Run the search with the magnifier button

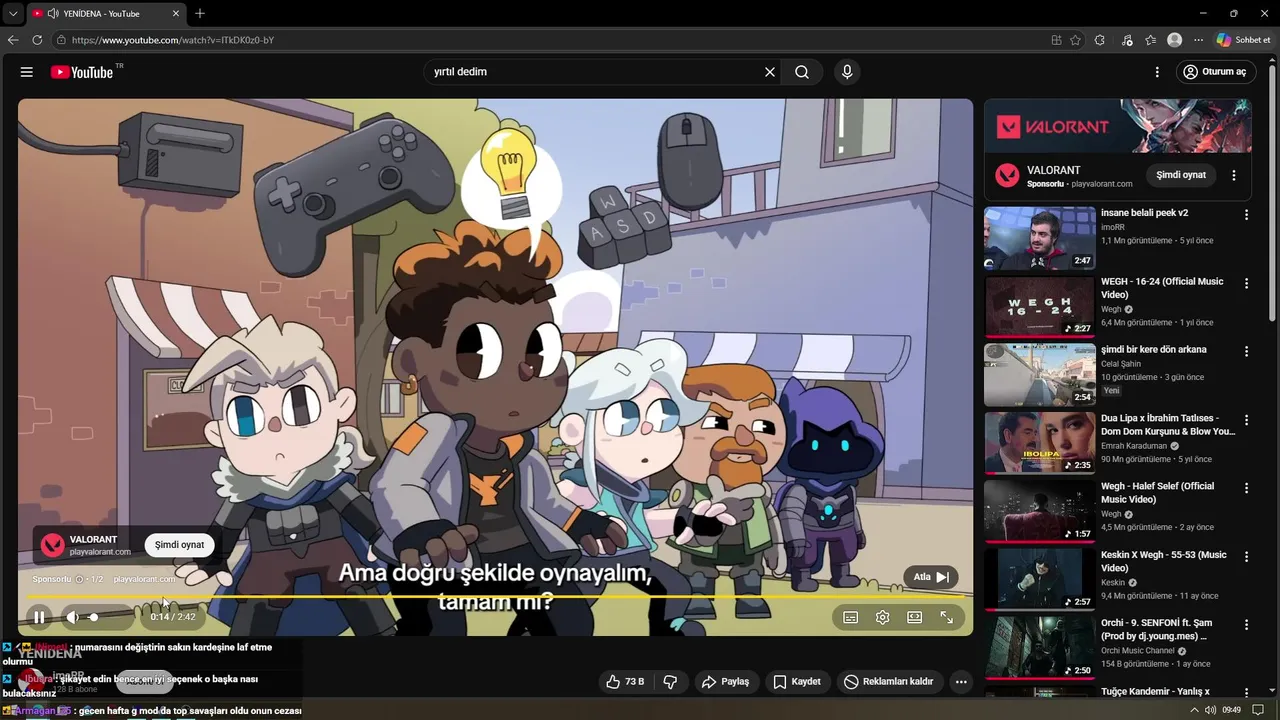click(802, 72)
